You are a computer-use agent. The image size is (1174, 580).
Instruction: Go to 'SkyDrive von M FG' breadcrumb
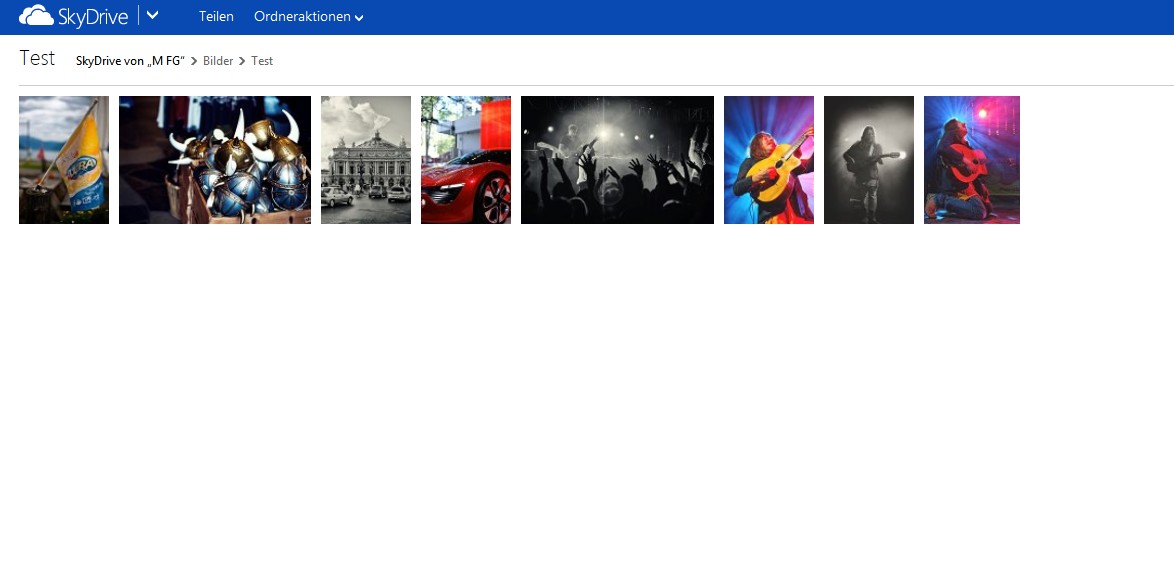tap(130, 61)
